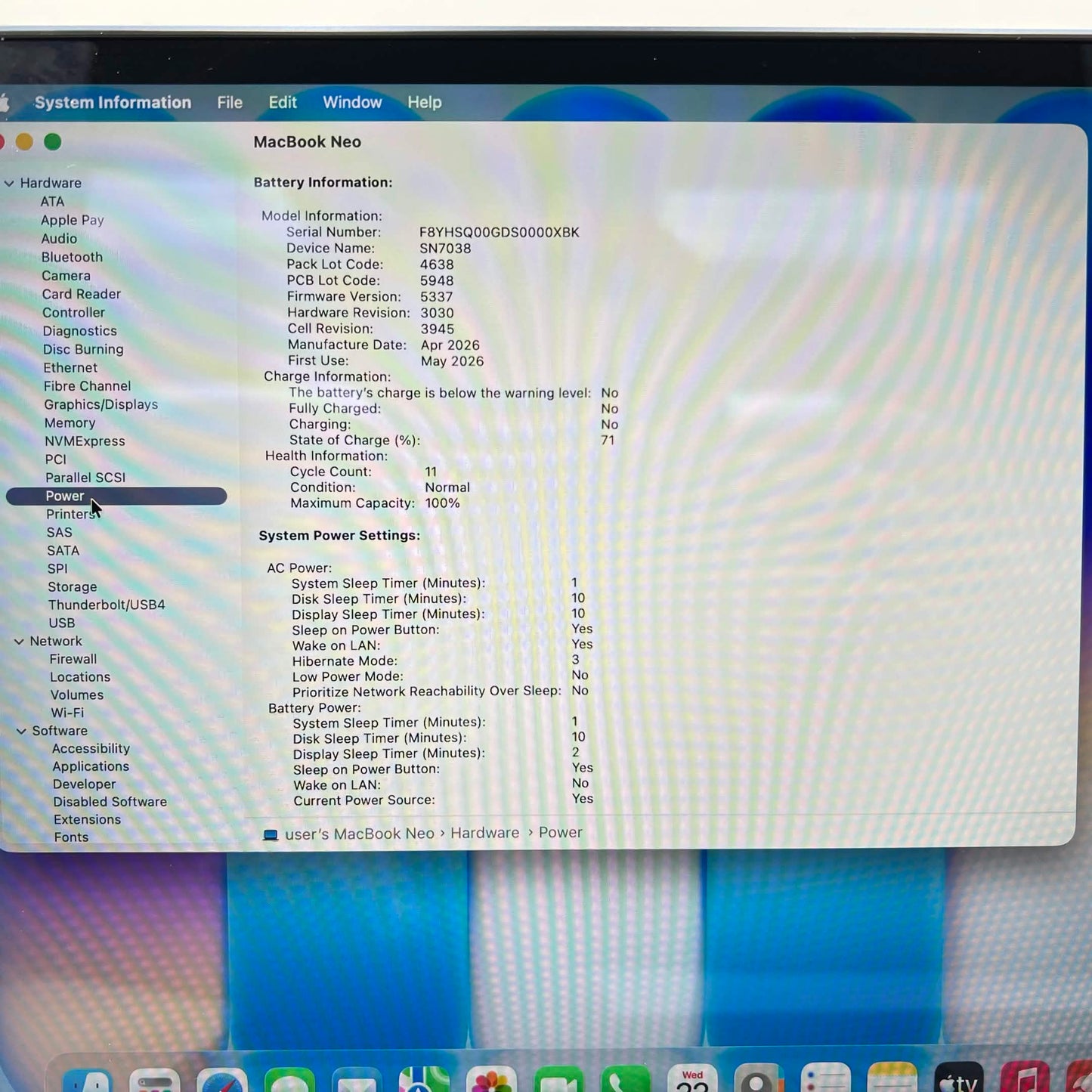
Task: Click serial number F8YHSQ00GDS0000XBK
Action: click(x=500, y=233)
